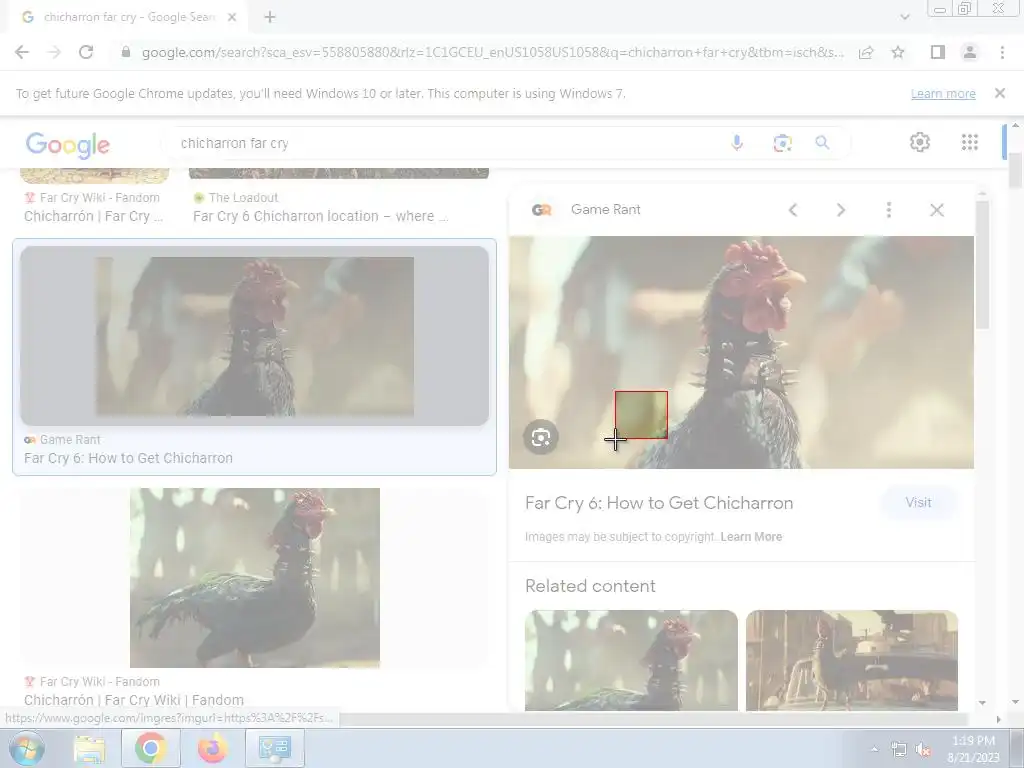The height and width of the screenshot is (768, 1024).
Task: Show previous image in preview panel
Action: click(x=793, y=210)
